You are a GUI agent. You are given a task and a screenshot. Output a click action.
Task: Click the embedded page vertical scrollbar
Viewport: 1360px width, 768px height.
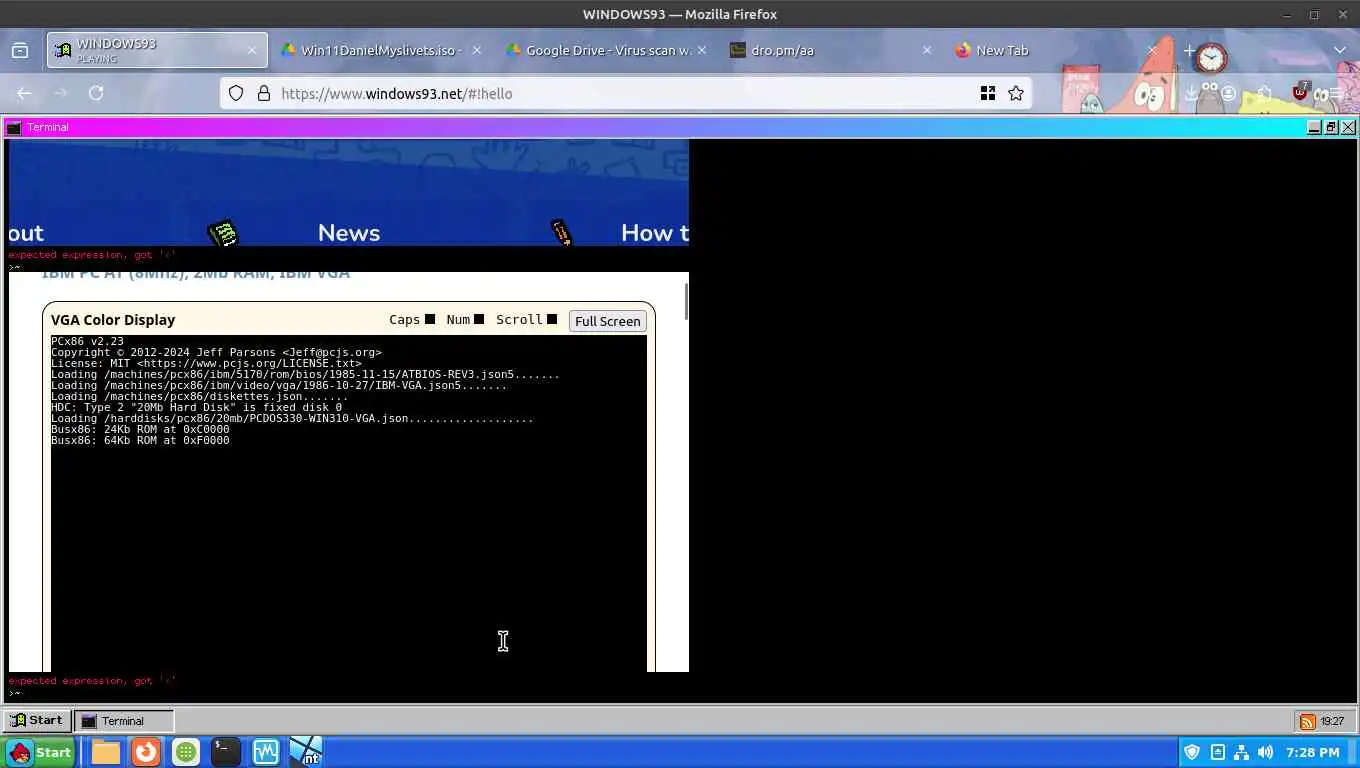(686, 302)
